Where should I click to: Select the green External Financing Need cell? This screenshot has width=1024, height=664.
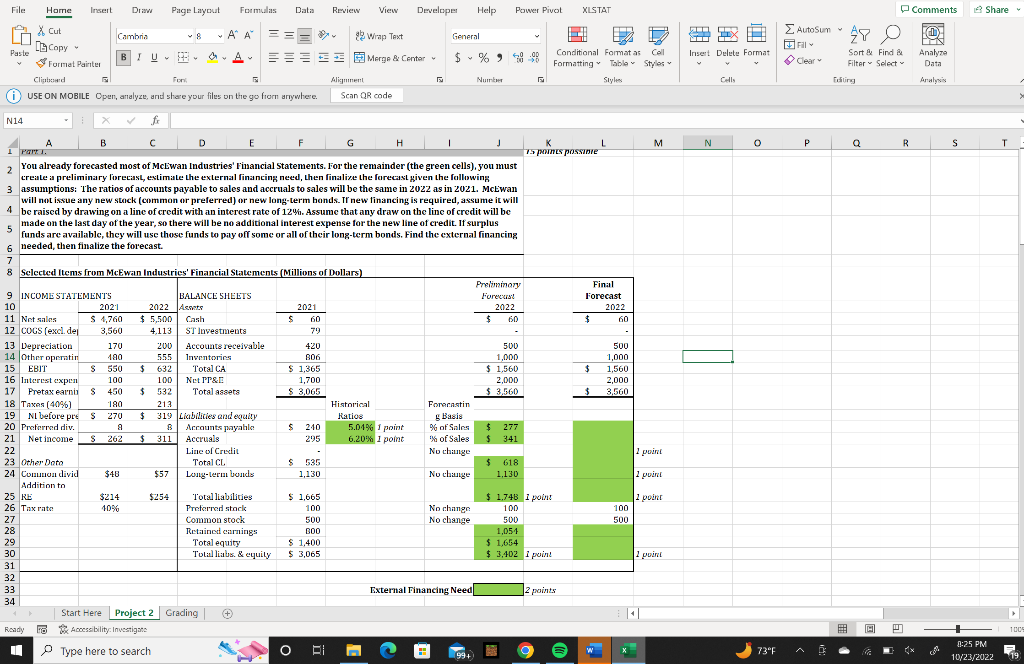[x=498, y=590]
